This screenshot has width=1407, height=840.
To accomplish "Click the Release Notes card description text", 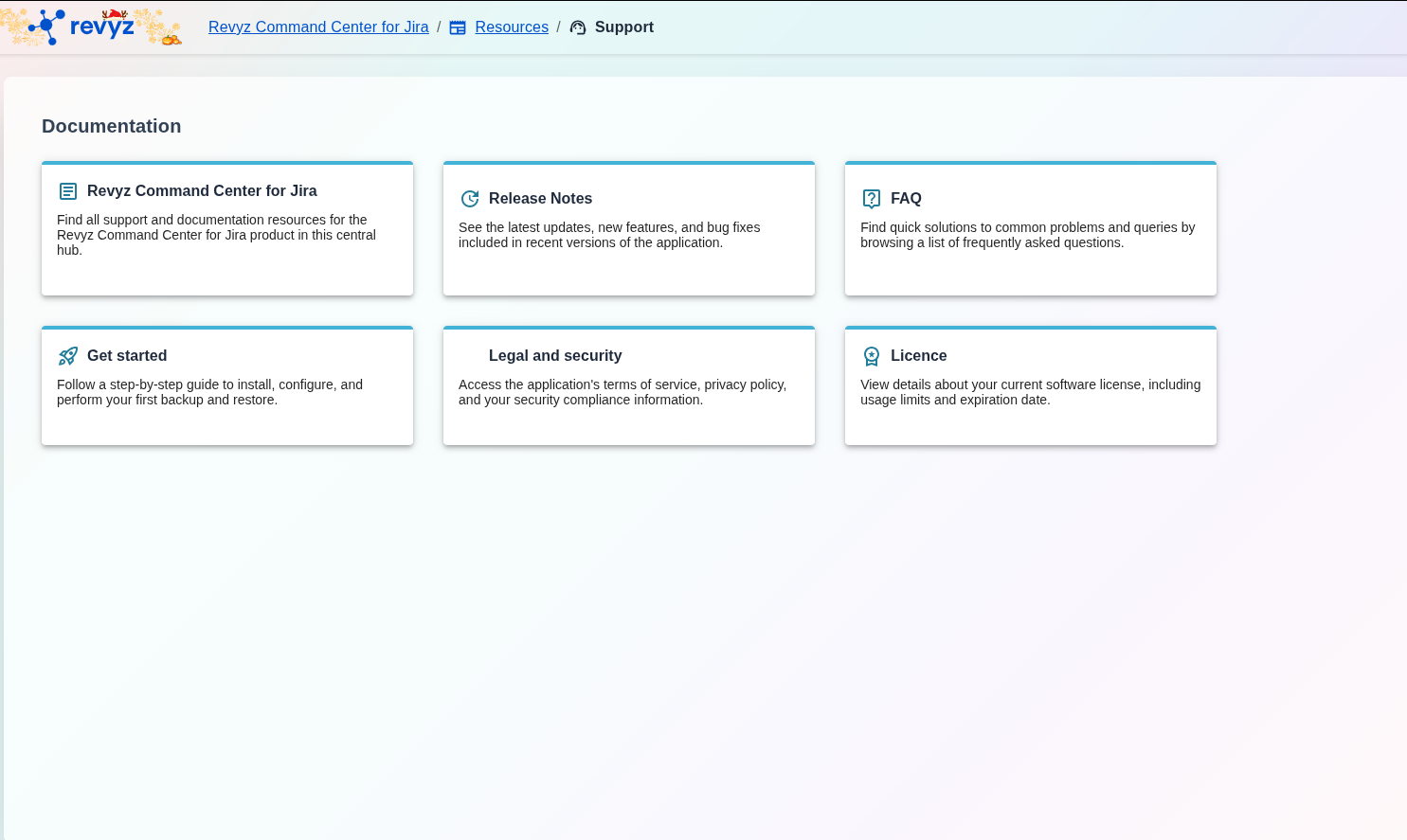I will [x=608, y=235].
